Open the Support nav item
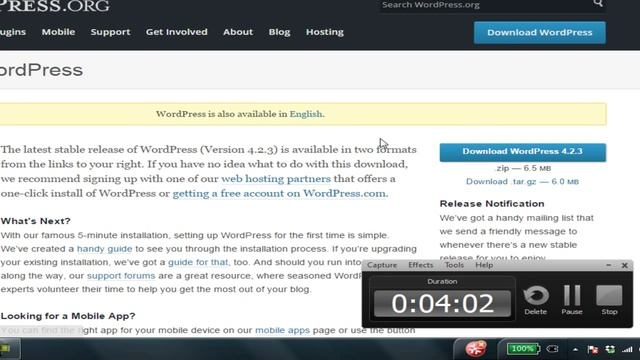This screenshot has height=360, width=640. click(x=110, y=32)
